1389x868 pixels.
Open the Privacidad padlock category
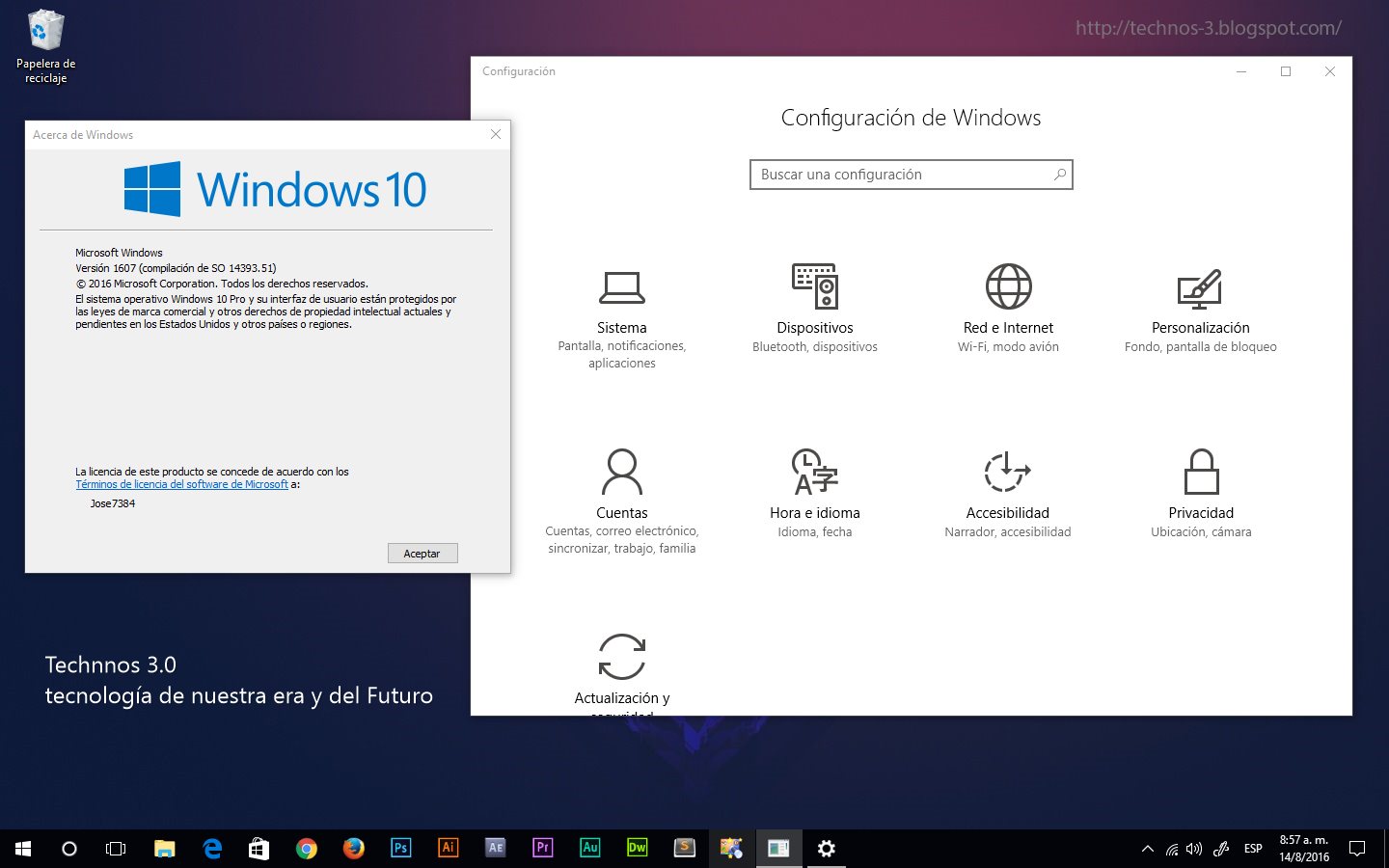click(1201, 494)
